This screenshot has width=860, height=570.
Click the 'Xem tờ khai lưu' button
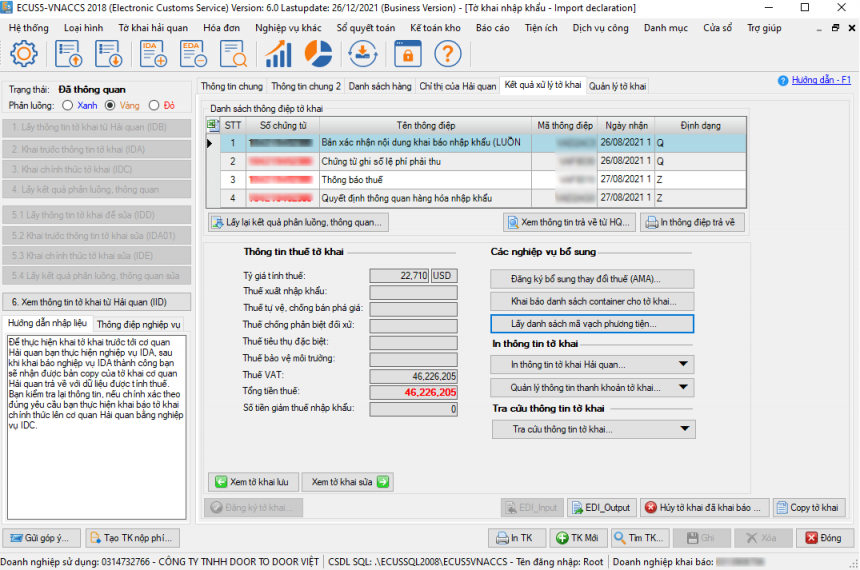click(253, 482)
